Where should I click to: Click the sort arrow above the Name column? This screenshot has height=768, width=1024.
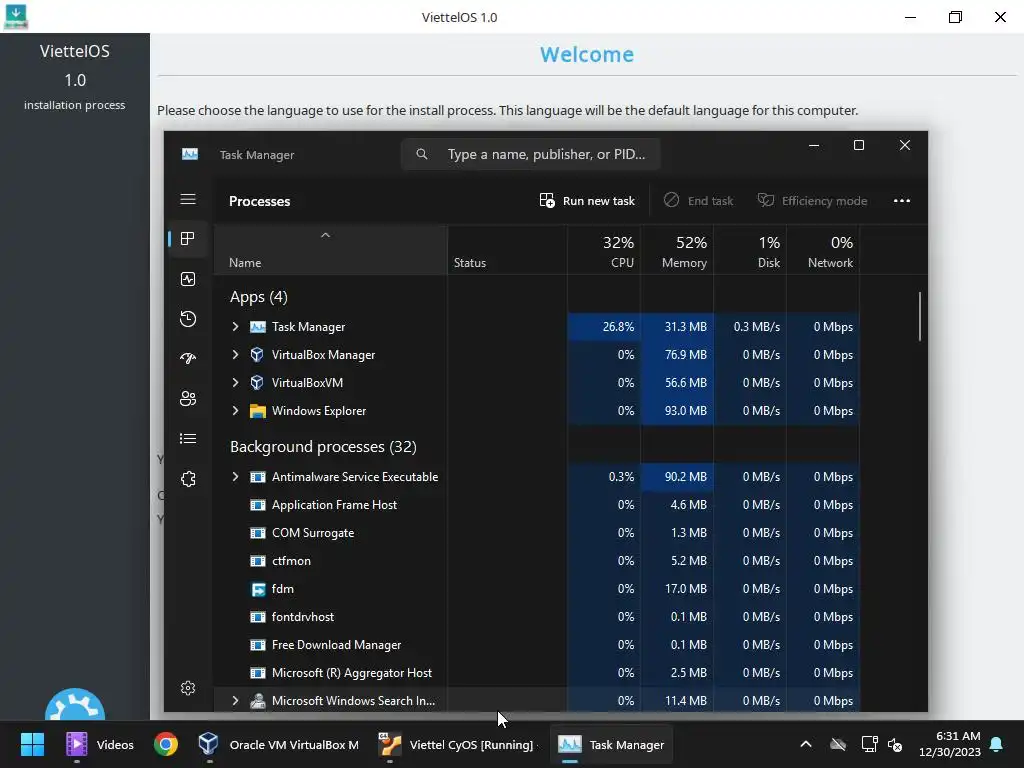click(325, 235)
